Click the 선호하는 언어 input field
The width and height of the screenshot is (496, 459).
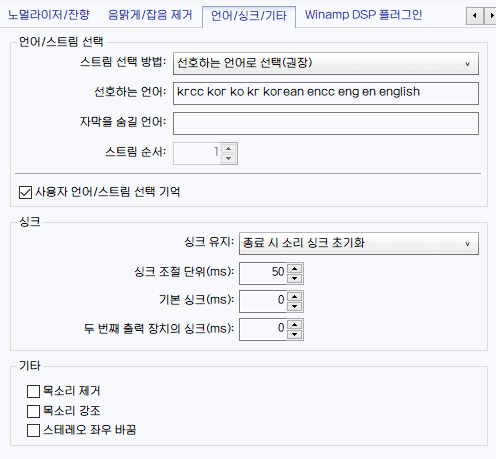pos(326,93)
